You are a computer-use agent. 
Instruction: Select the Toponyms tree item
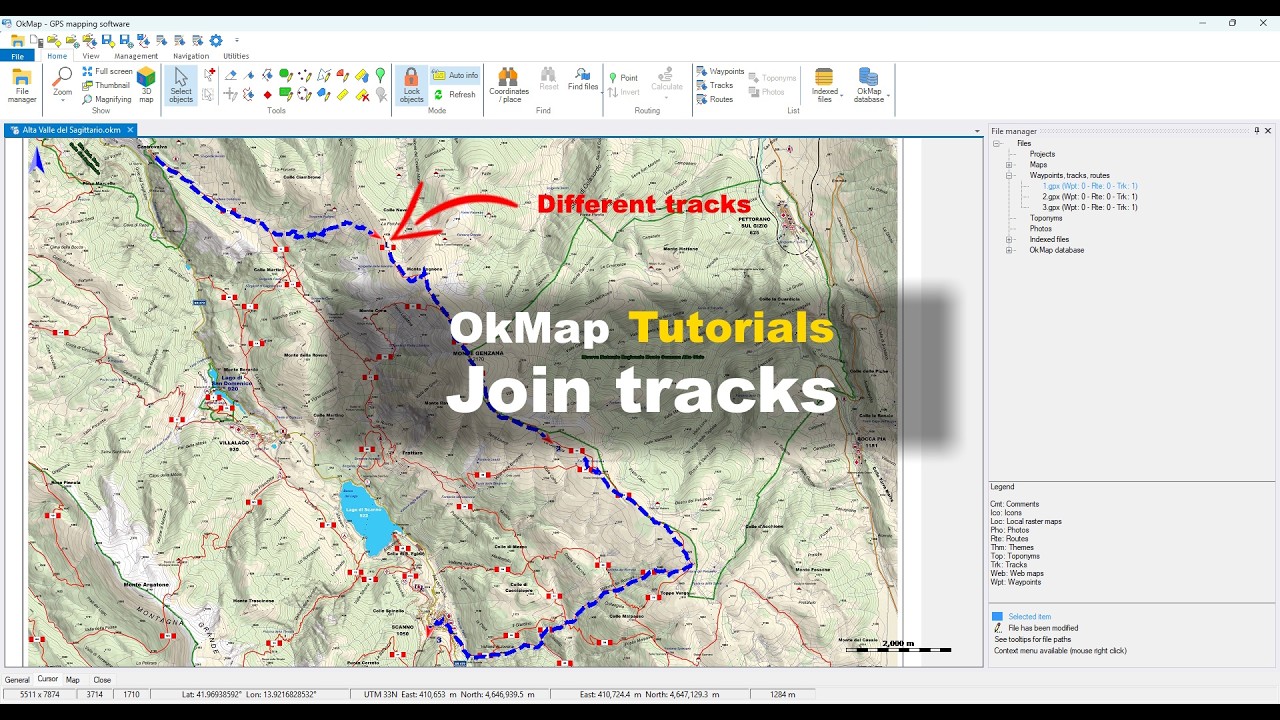tap(1046, 218)
